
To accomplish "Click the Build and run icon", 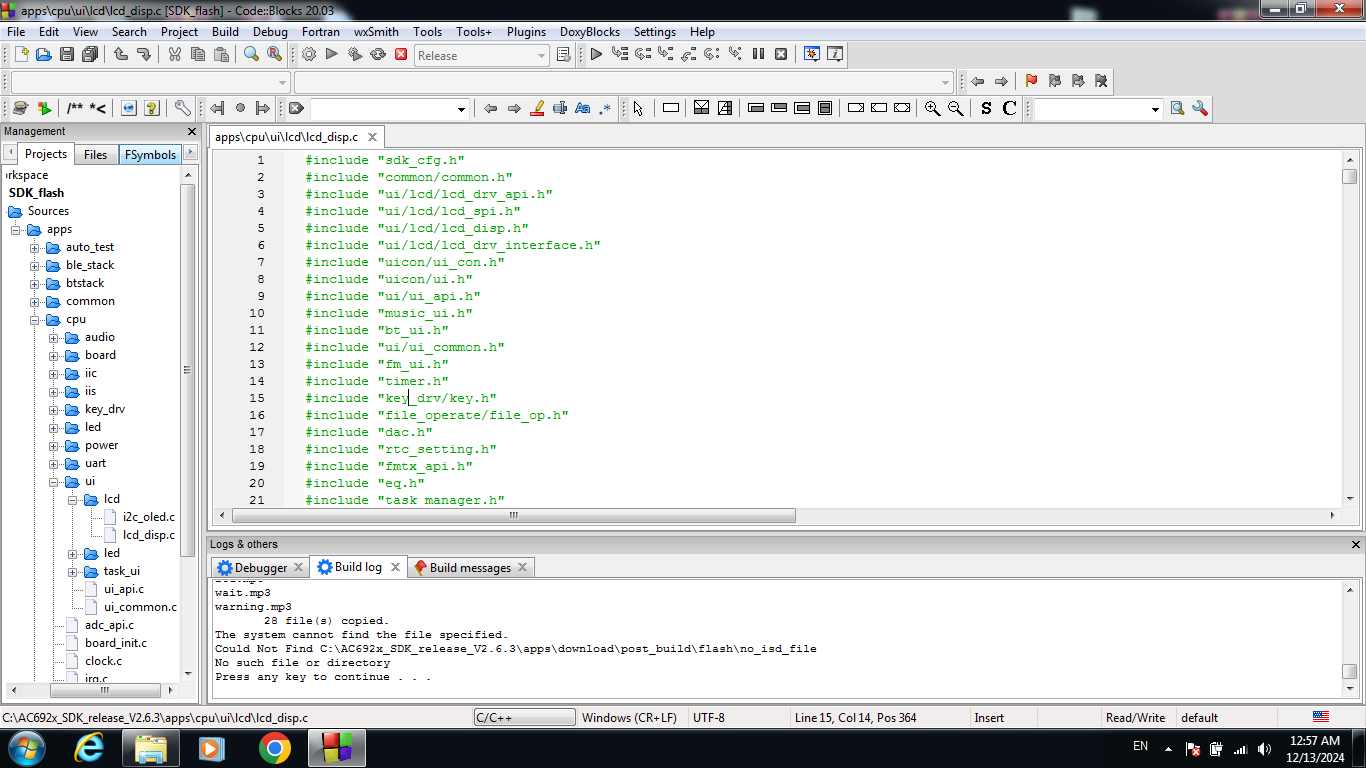I will tap(355, 55).
